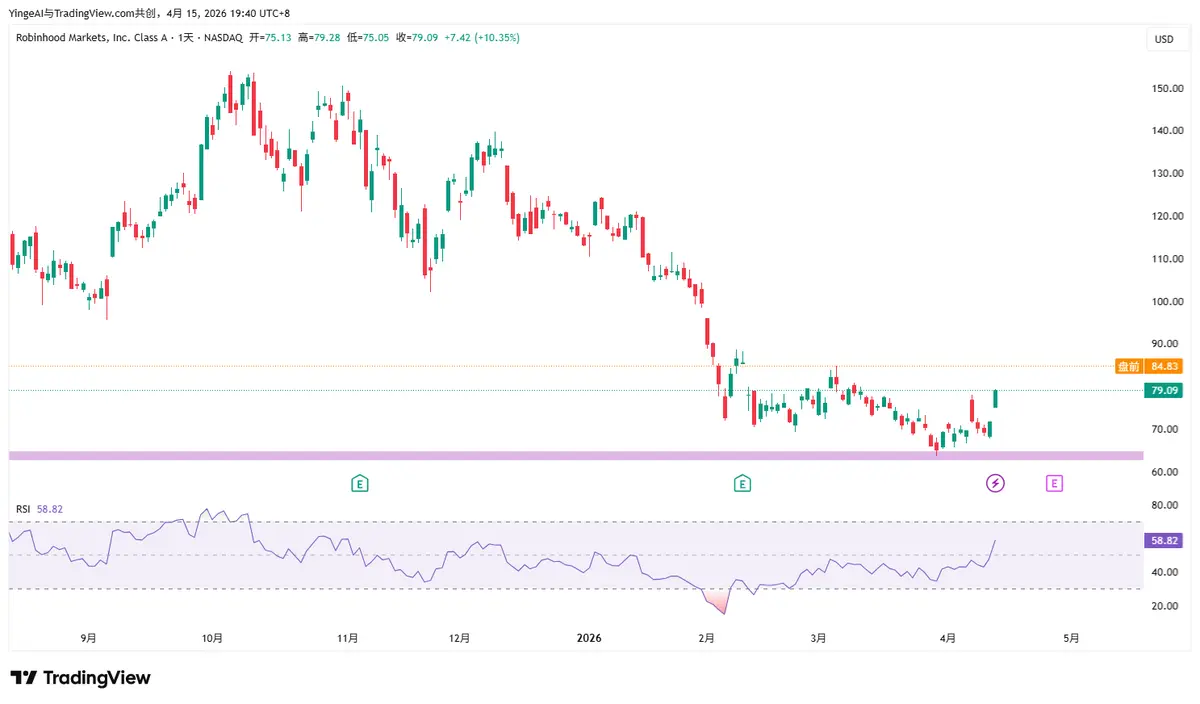The height and width of the screenshot is (704, 1200).
Task: Click the upcoming purple E earnings marker
Action: pyautogui.click(x=1054, y=484)
